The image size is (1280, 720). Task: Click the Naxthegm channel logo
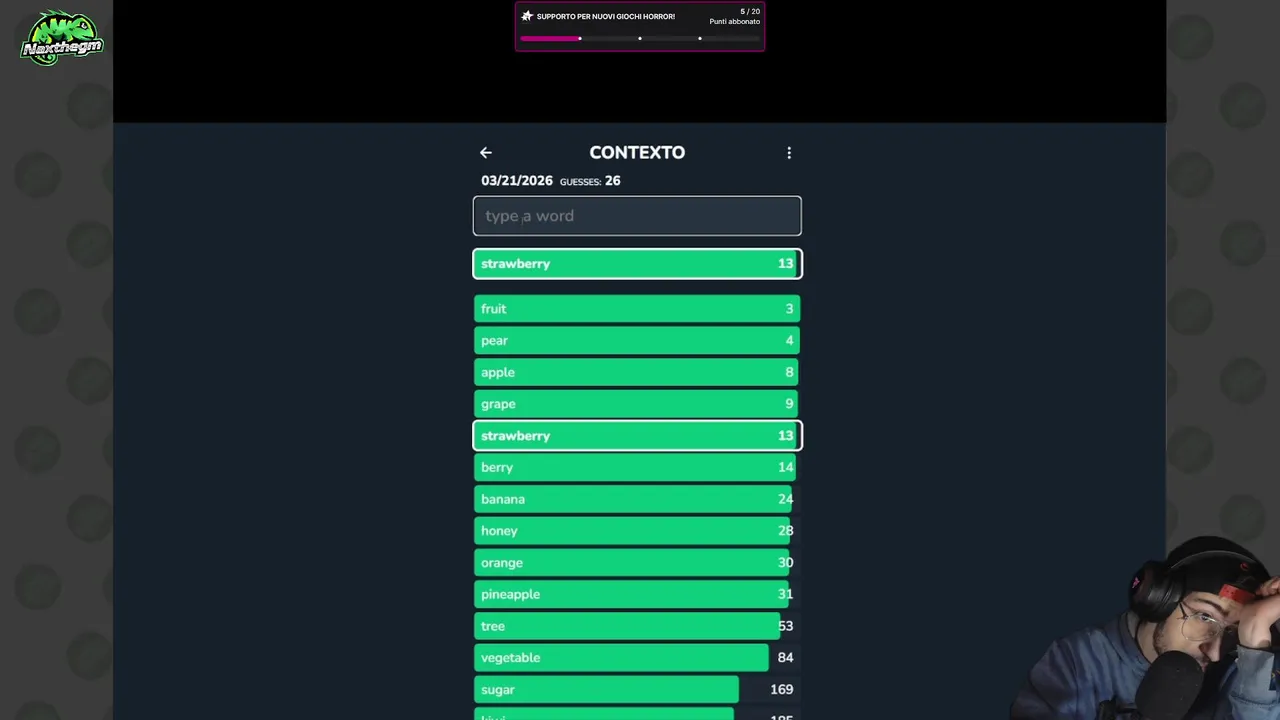[62, 39]
